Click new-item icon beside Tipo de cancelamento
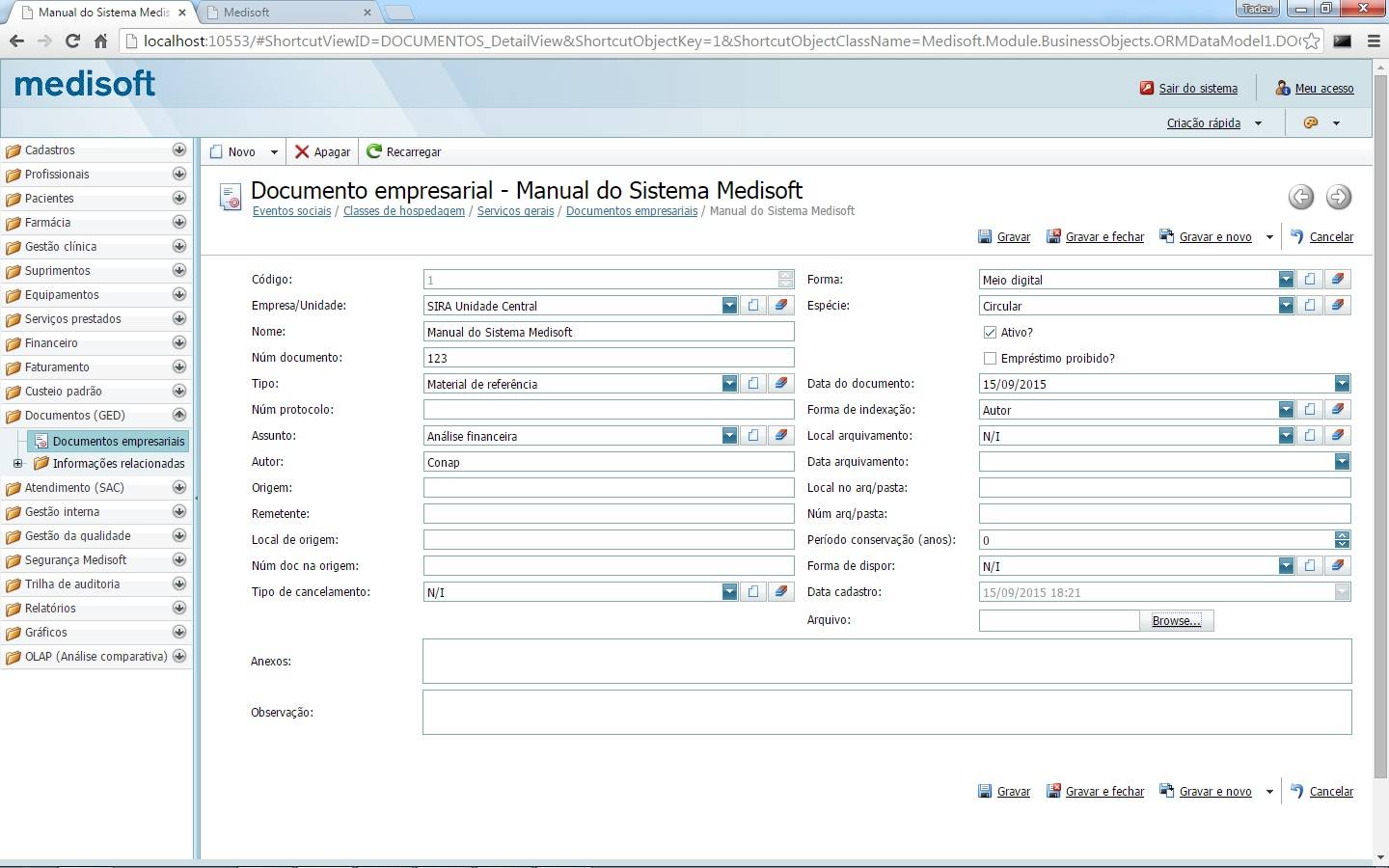The width and height of the screenshot is (1389, 868). (x=754, y=591)
